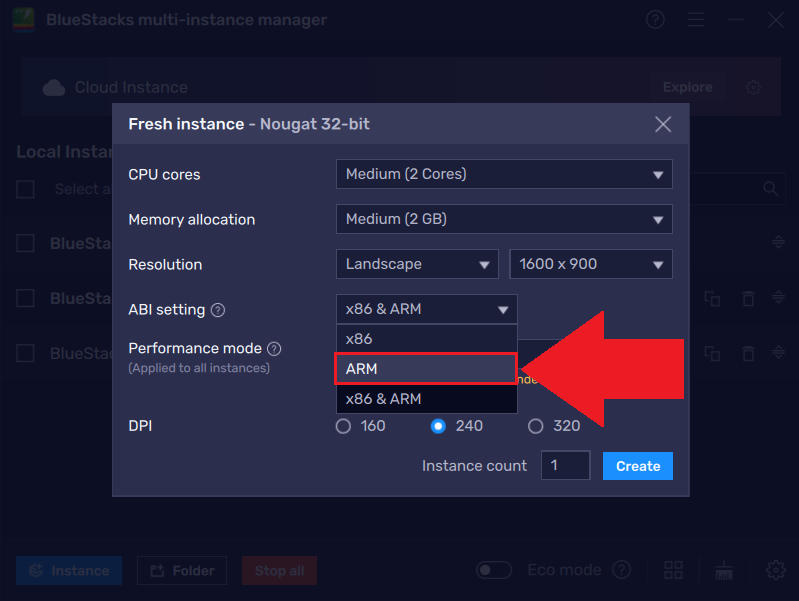Screen dimensions: 799x601
Task: Collapse the ABI setting dropdown
Action: pyautogui.click(x=427, y=309)
